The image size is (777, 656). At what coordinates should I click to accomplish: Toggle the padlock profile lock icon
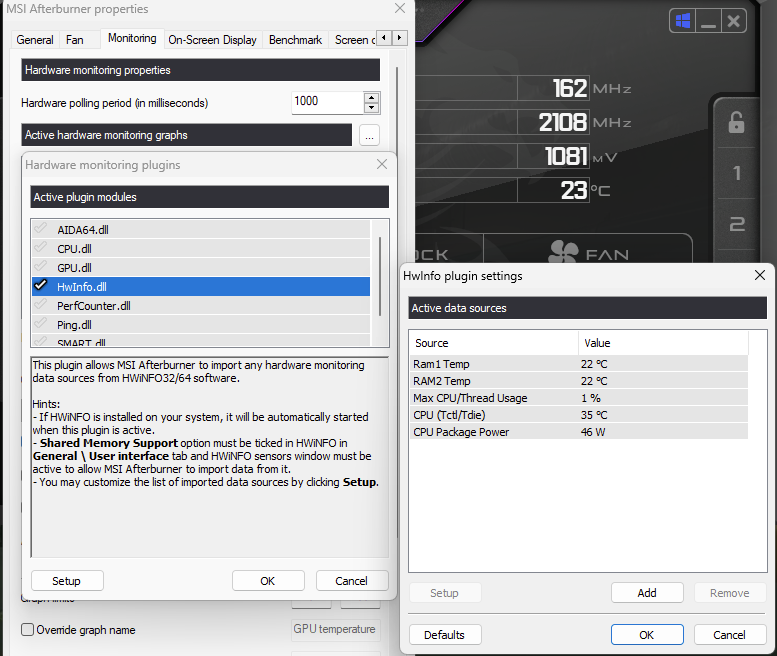click(736, 122)
